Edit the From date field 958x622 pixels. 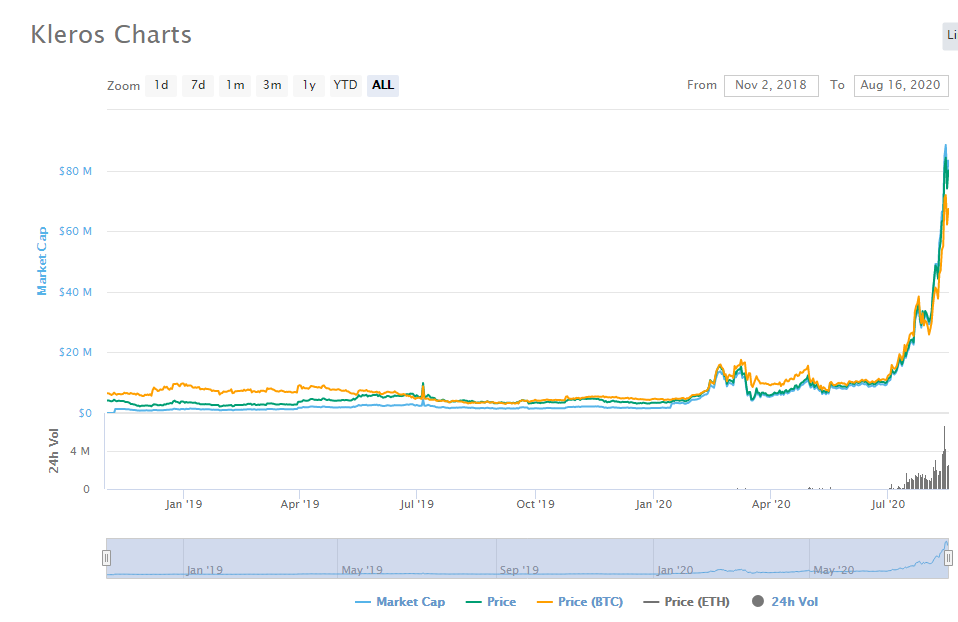(771, 86)
